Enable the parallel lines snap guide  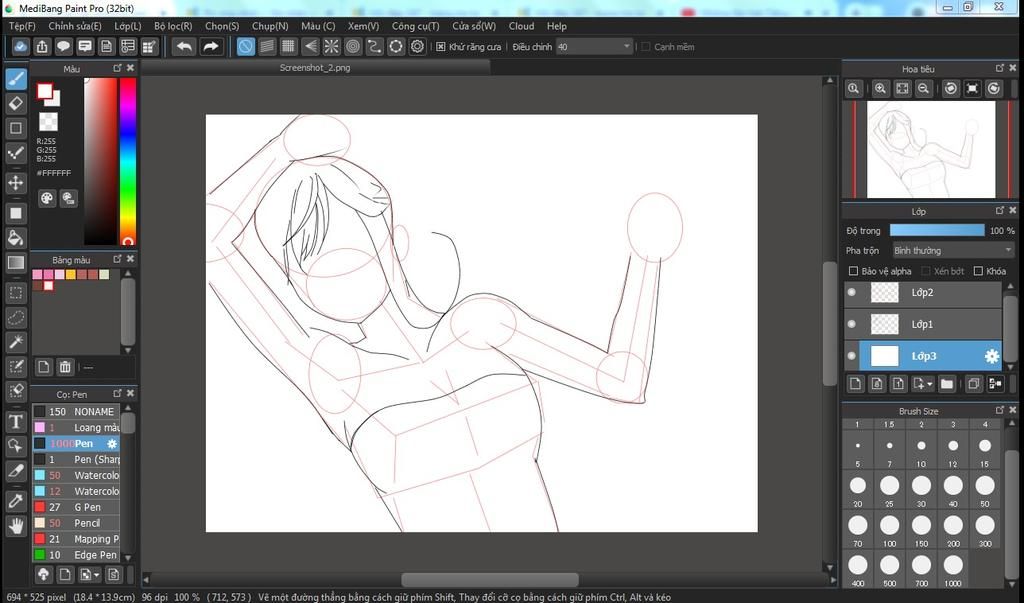click(267, 46)
